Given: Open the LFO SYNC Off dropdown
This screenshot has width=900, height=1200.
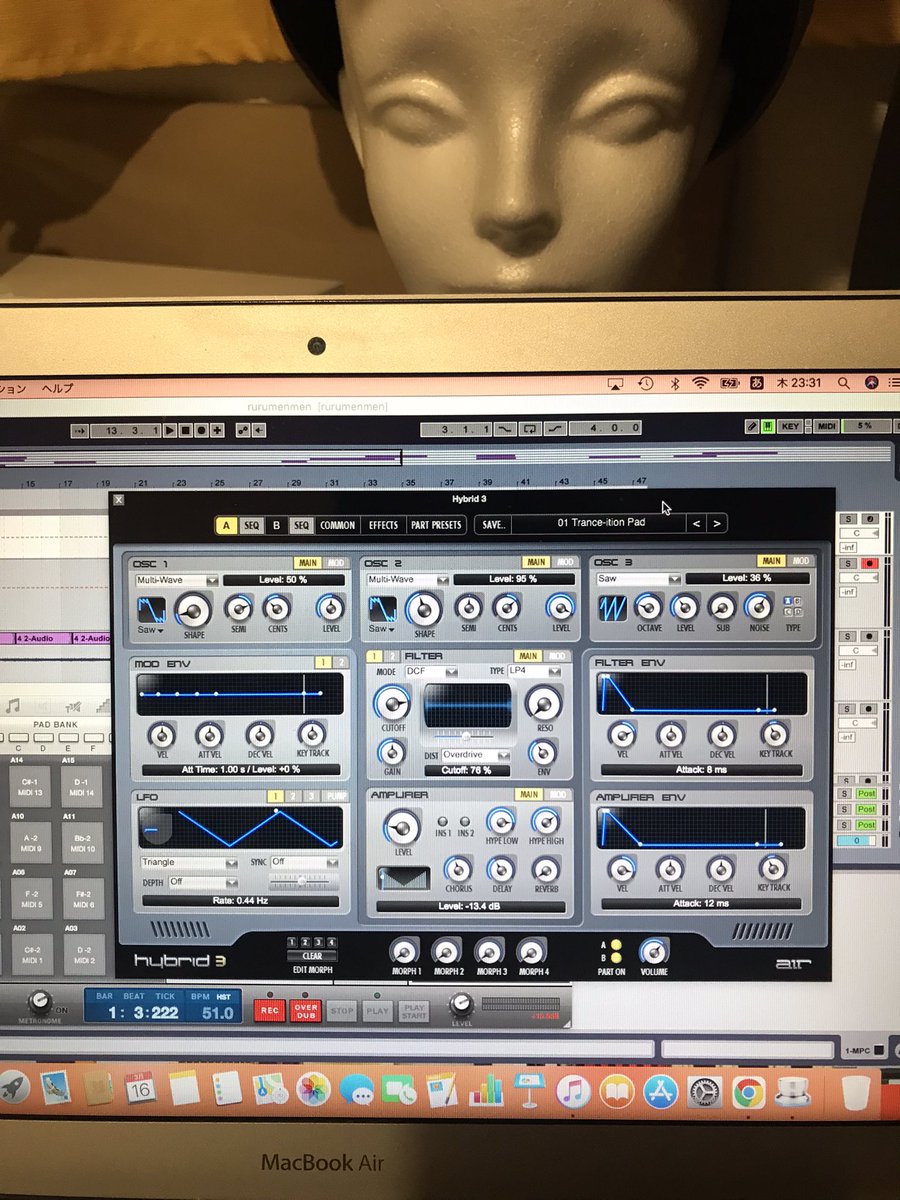Looking at the screenshot, I should coord(304,862).
